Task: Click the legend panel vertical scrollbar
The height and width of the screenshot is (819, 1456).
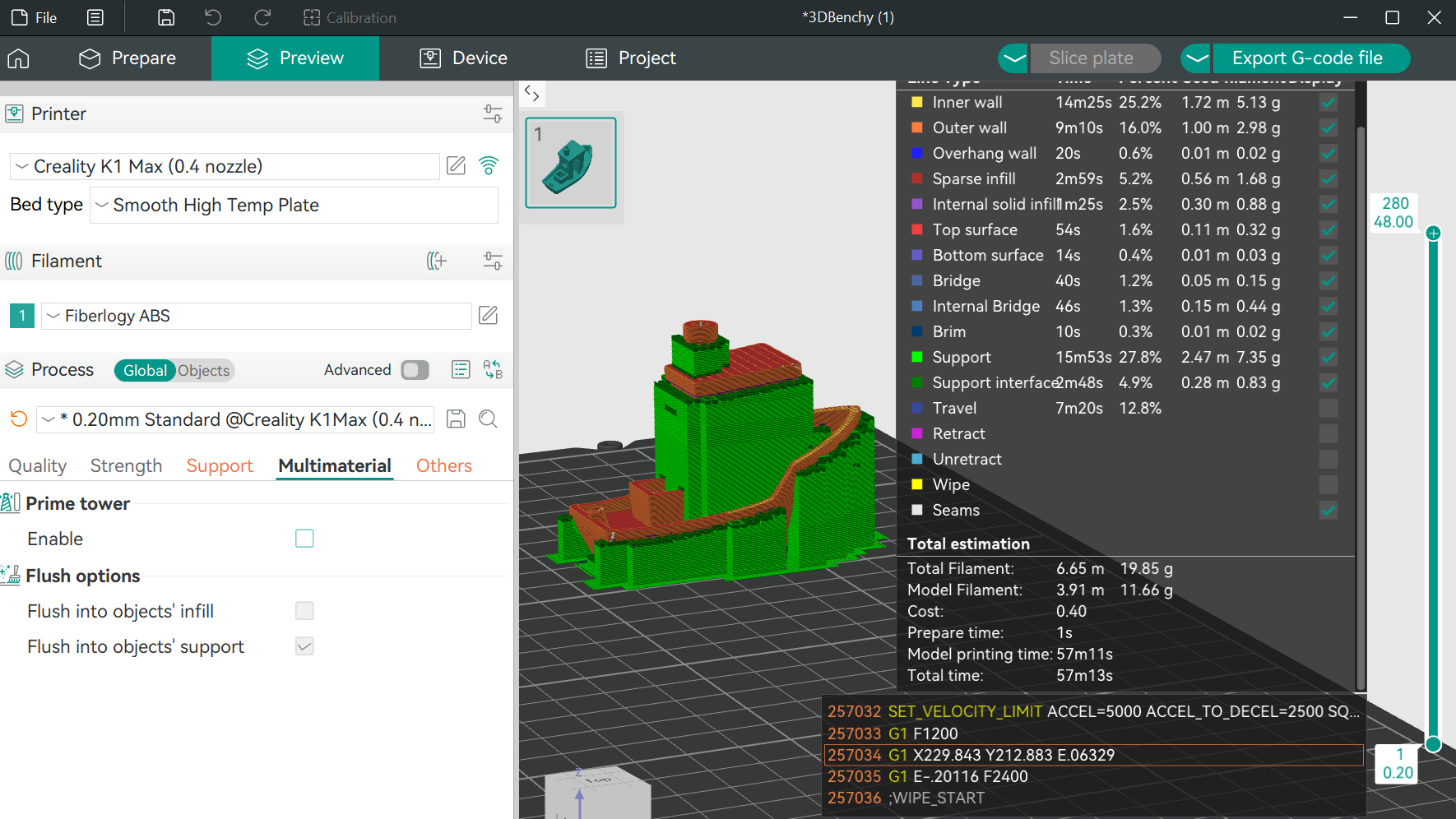Action: click(x=1361, y=407)
